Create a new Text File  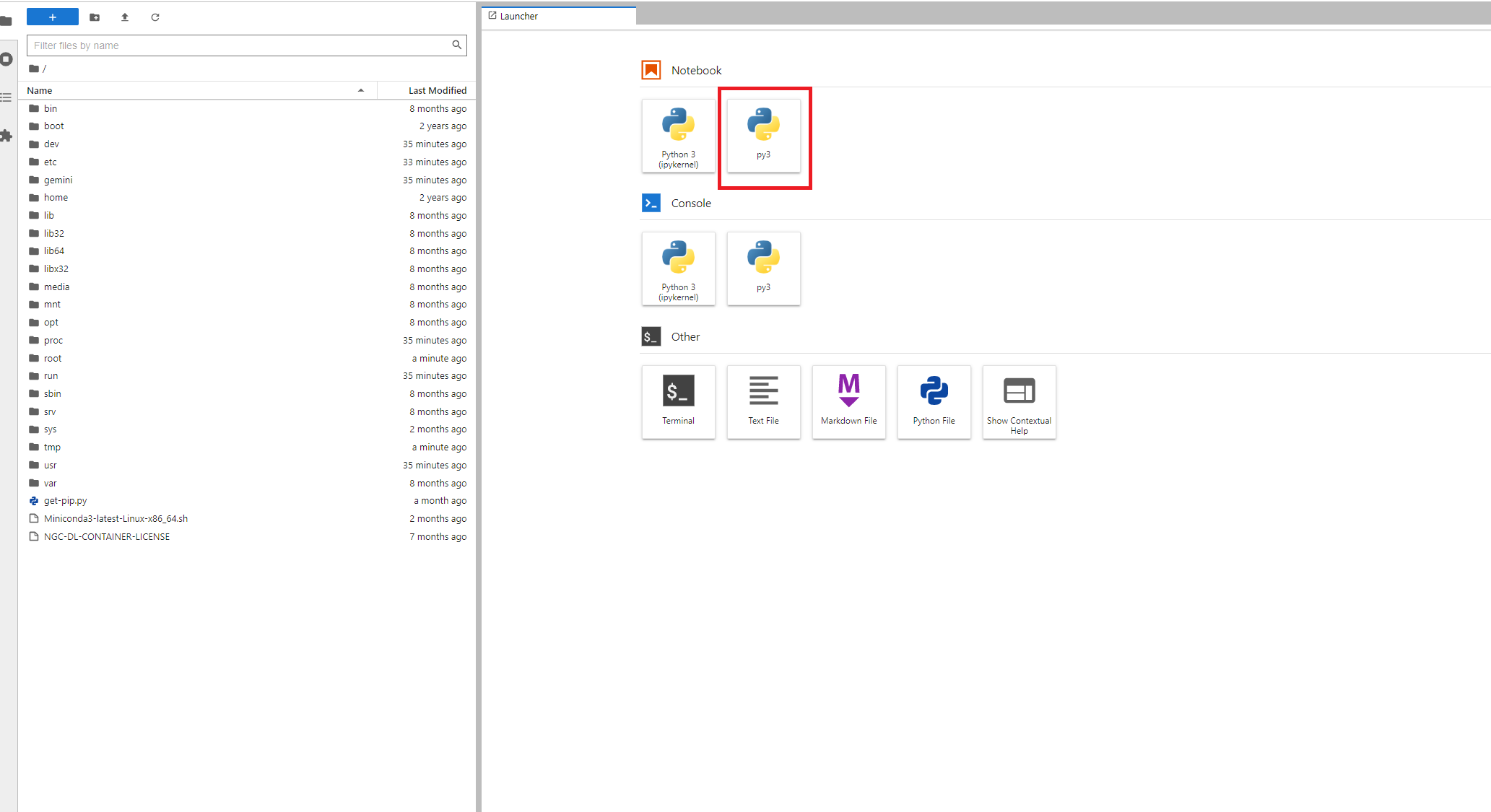pos(763,402)
